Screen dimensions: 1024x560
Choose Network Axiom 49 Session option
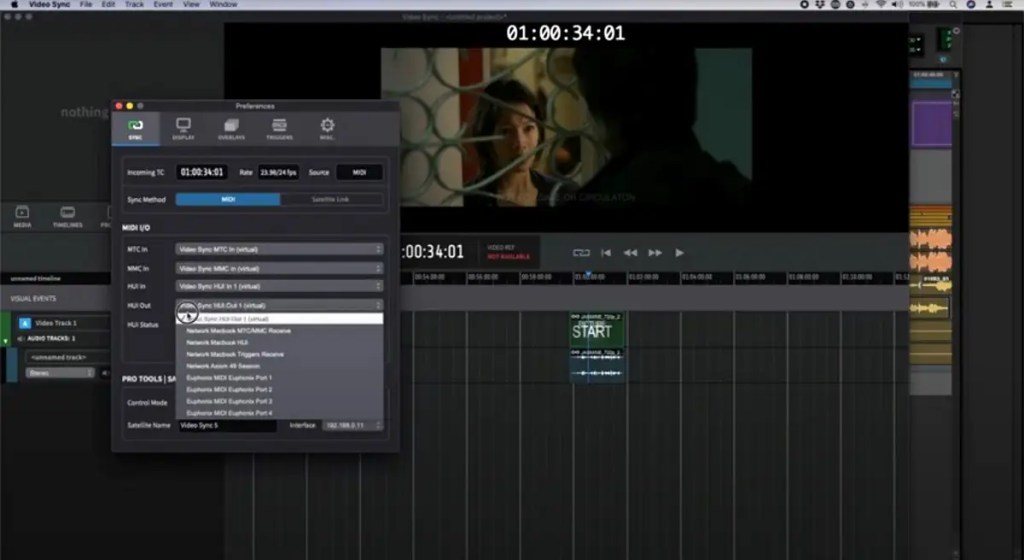280,366
